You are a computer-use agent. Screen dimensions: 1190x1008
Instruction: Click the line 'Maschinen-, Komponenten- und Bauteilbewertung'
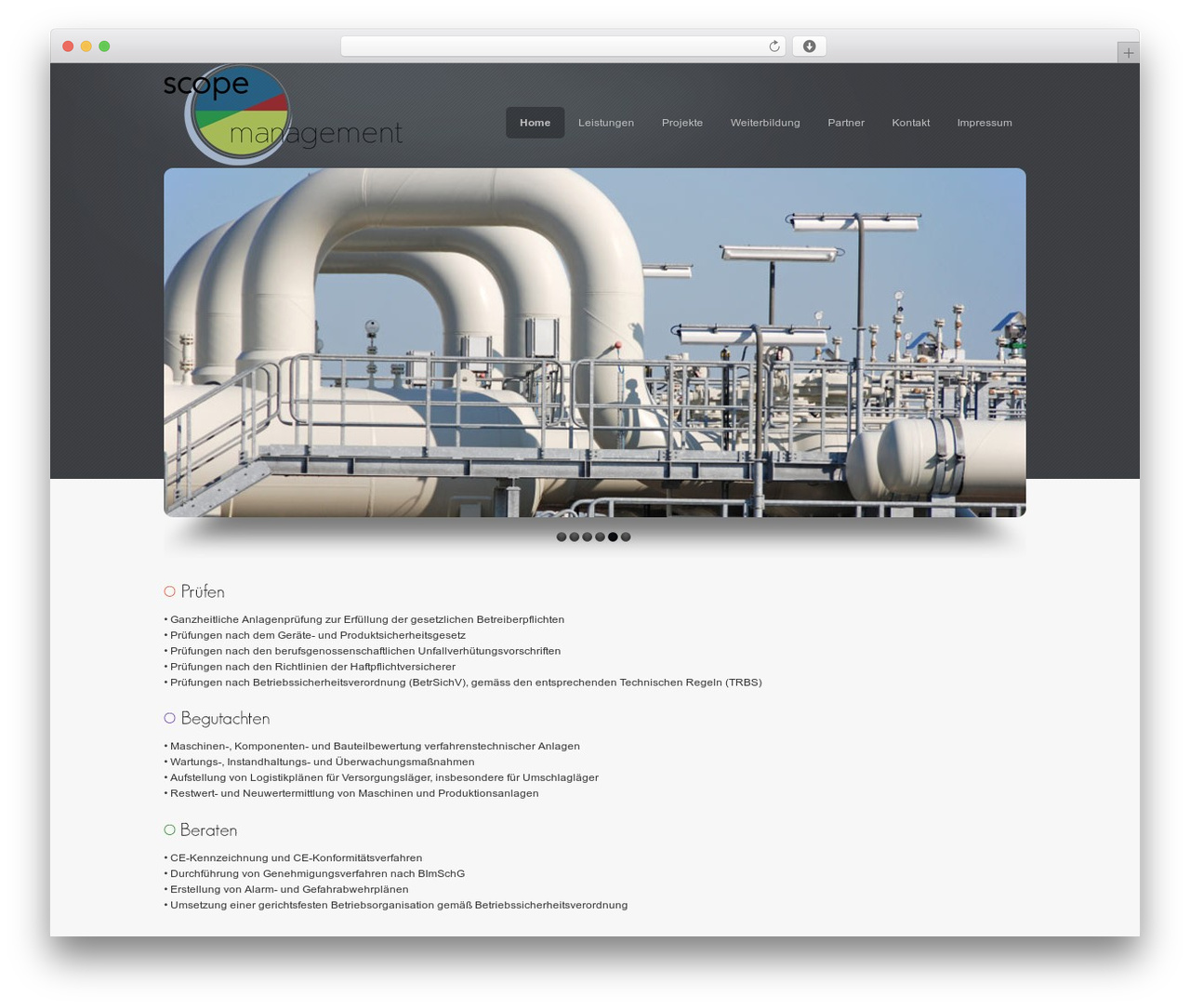point(372,746)
